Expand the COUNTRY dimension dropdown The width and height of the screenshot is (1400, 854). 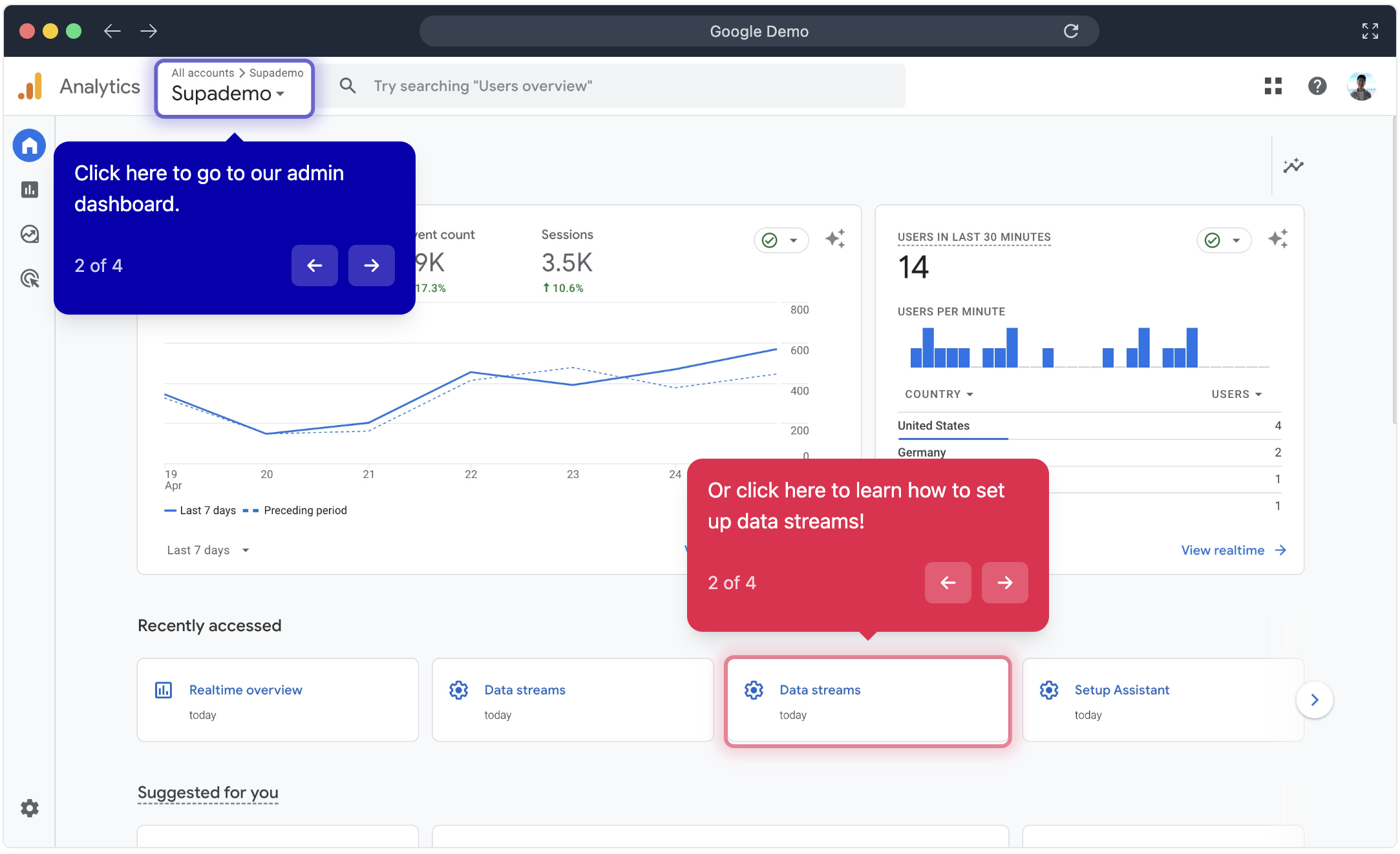click(x=939, y=394)
